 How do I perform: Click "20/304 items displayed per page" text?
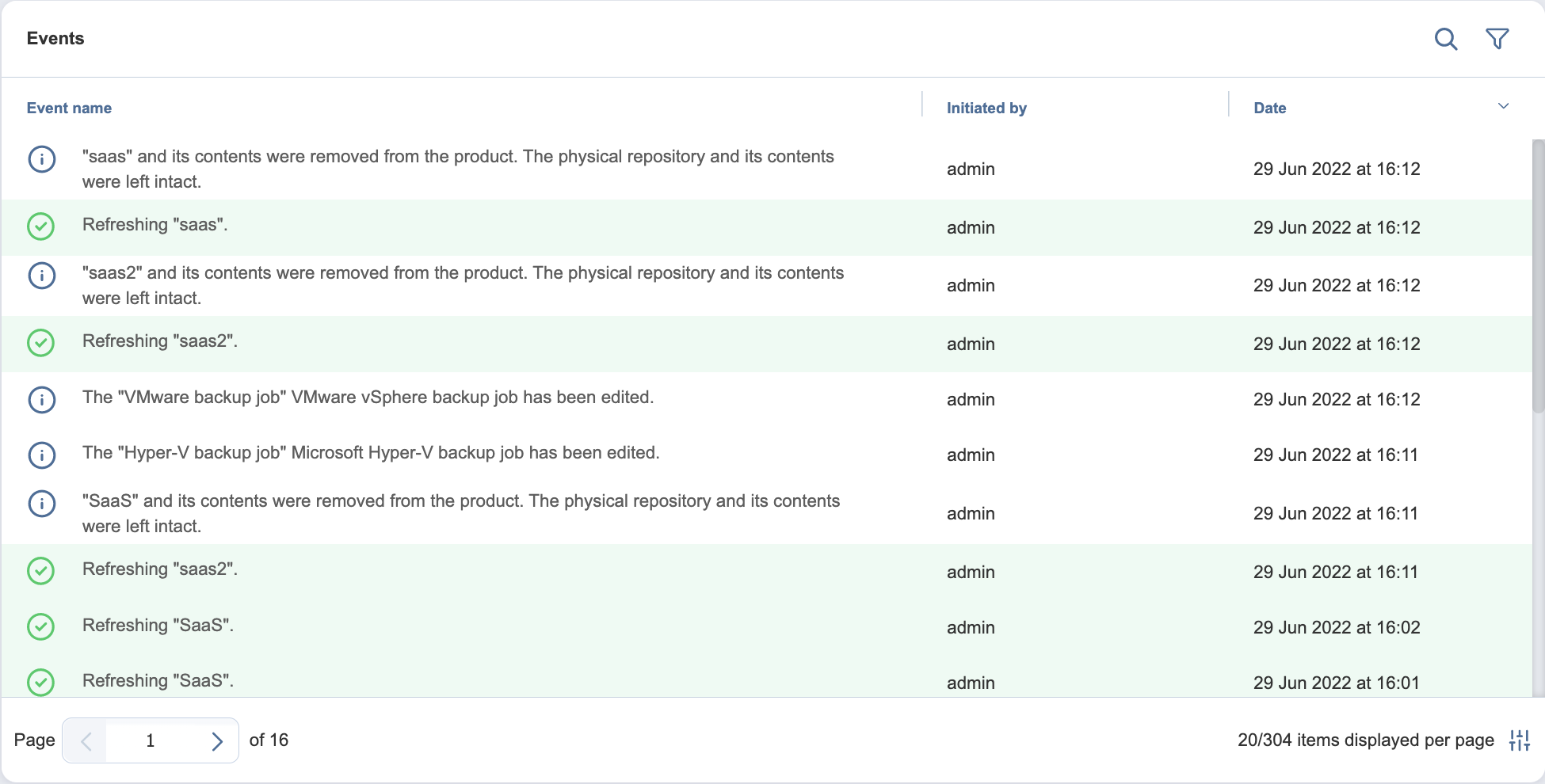(1364, 740)
